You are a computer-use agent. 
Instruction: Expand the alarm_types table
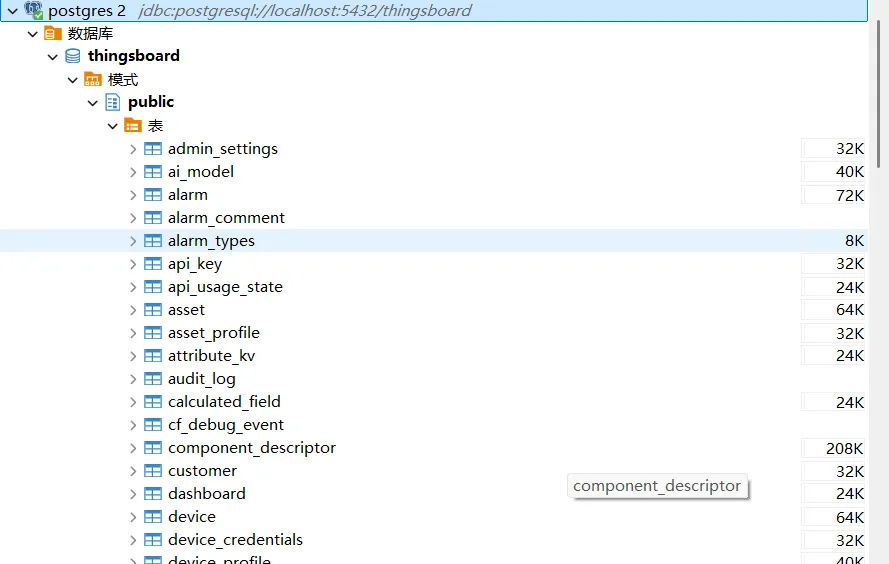pos(133,241)
